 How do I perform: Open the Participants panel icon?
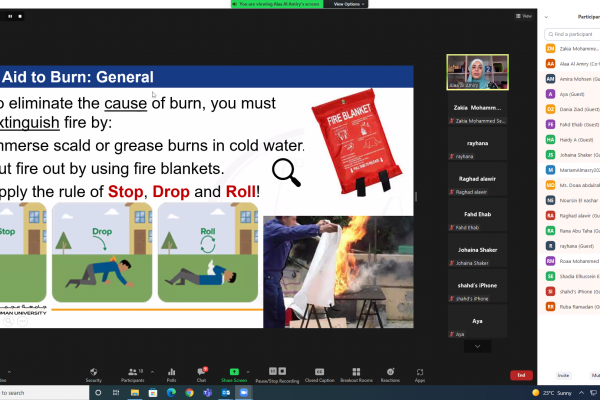132,373
